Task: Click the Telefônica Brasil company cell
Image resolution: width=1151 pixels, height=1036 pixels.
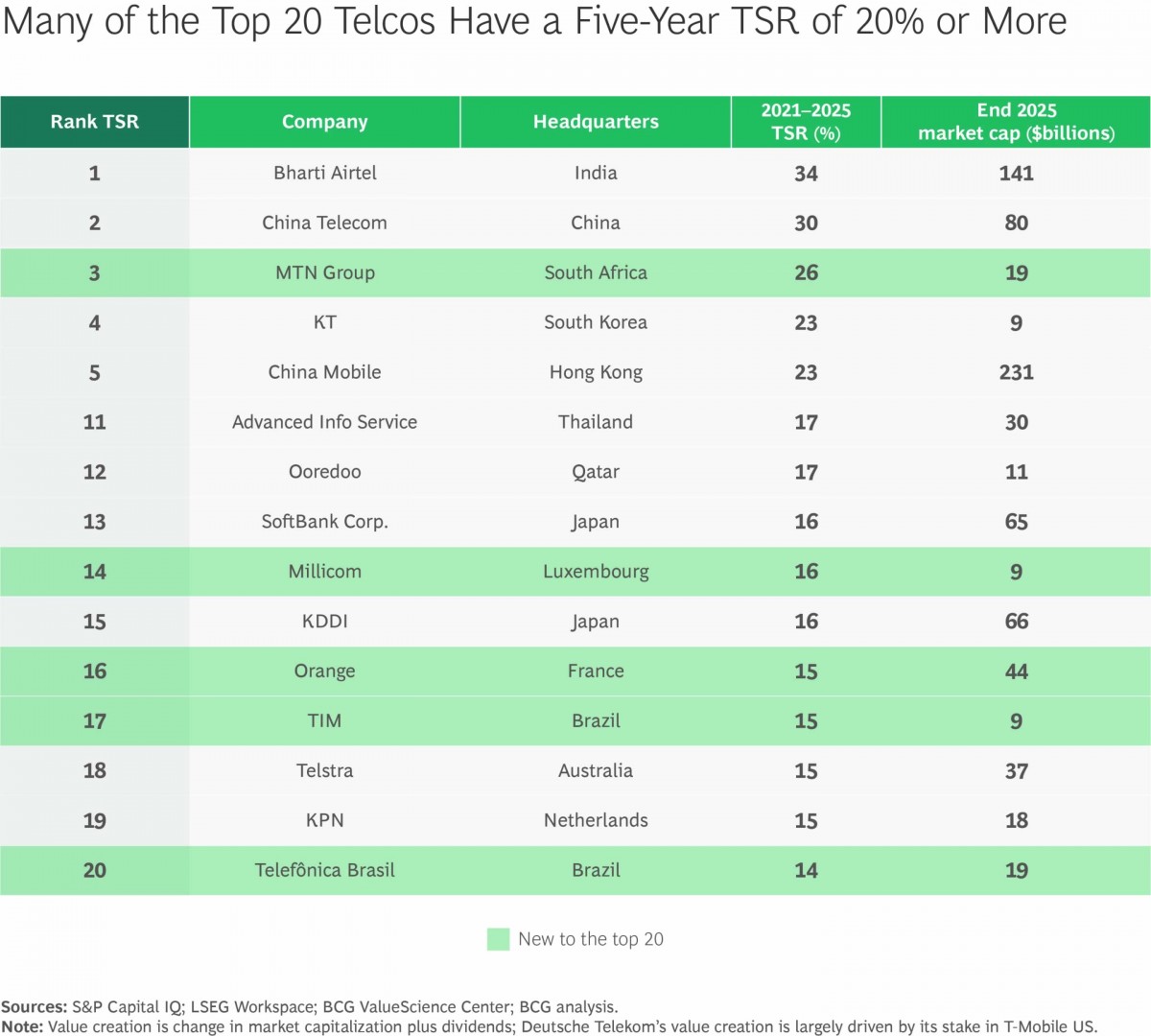Action: [324, 870]
